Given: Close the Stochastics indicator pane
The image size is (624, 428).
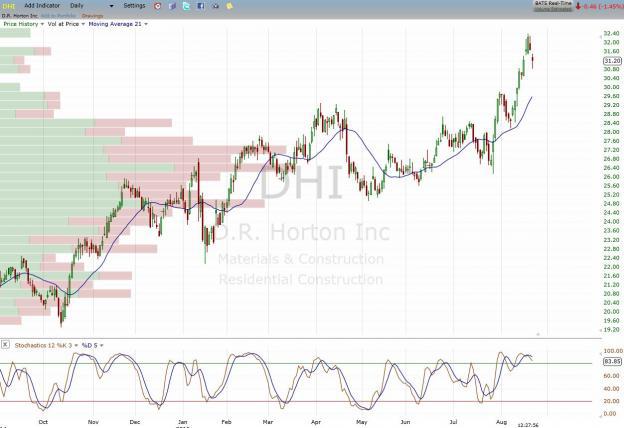Looking at the screenshot, I should tap(5, 344).
